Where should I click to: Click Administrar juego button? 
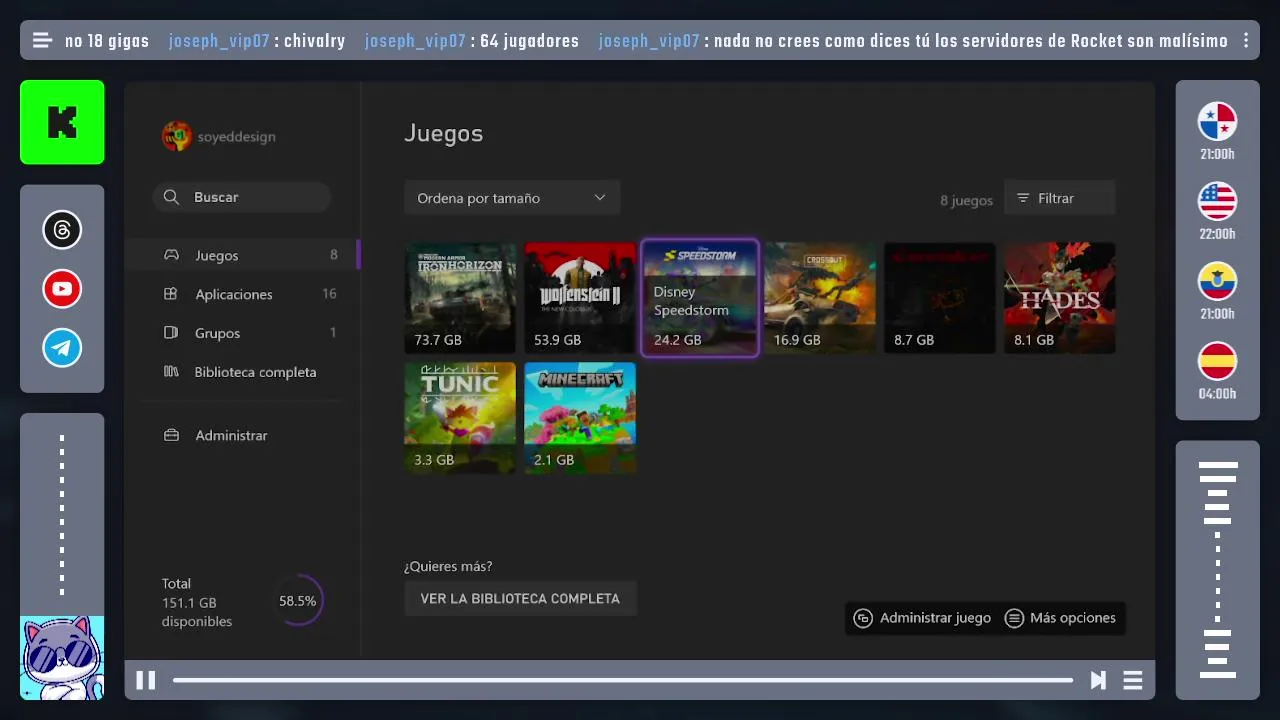click(x=923, y=618)
